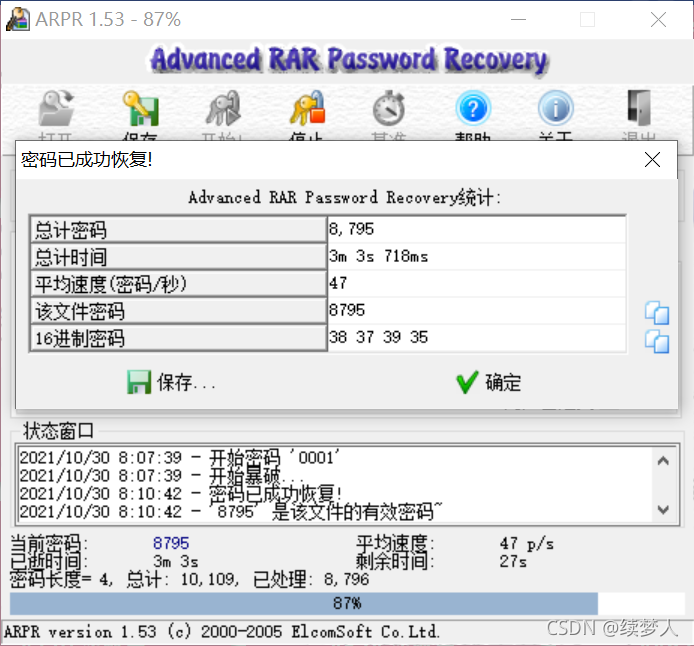The height and width of the screenshot is (646, 694).
Task: Click the Open file toolbar icon
Action: click(x=56, y=108)
